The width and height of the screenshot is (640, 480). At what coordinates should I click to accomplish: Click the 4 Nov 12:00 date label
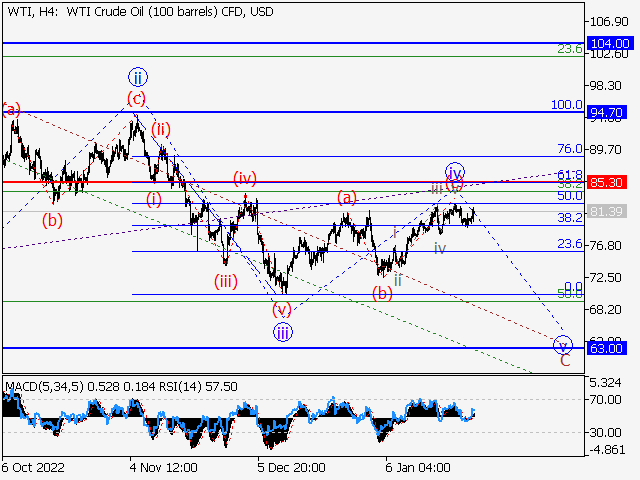tap(163, 467)
